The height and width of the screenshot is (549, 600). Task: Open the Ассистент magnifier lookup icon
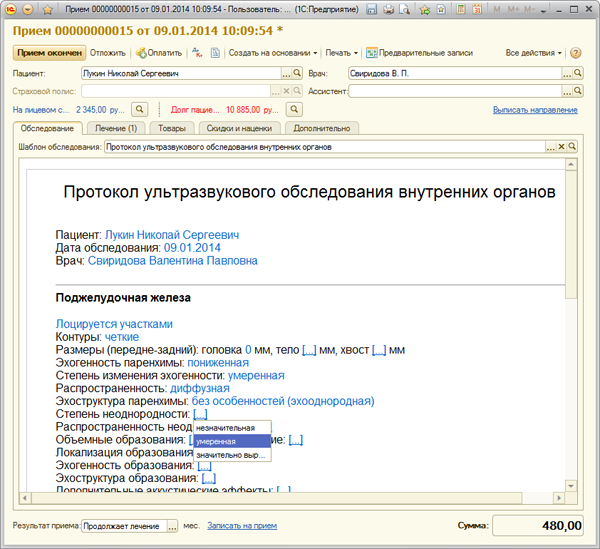(x=578, y=91)
